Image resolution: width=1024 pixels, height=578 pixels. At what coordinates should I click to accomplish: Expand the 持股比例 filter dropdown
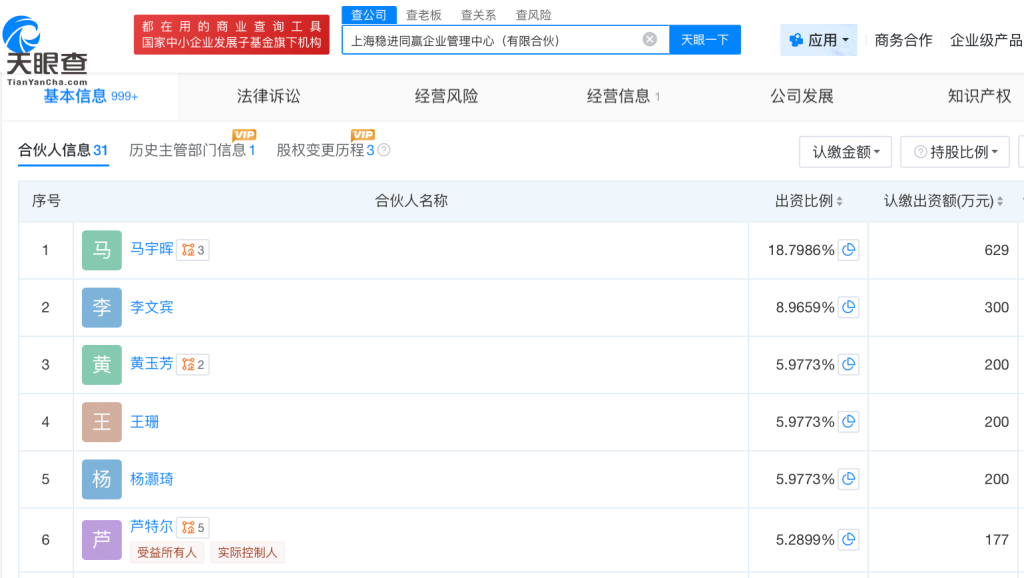coord(954,152)
